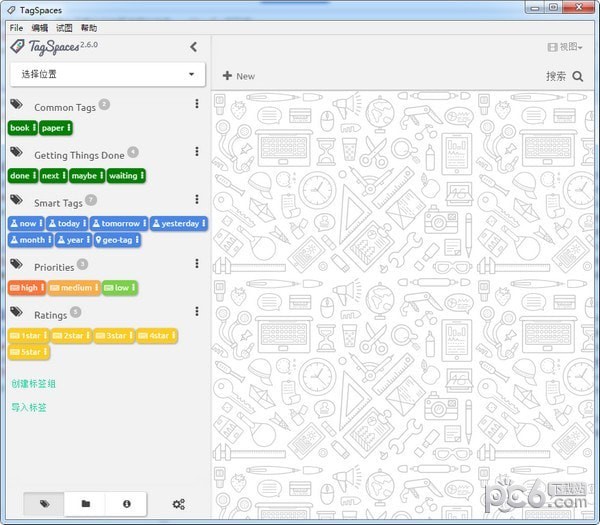Open the folder locations tab
This screenshot has height=525, width=600.
[85, 505]
